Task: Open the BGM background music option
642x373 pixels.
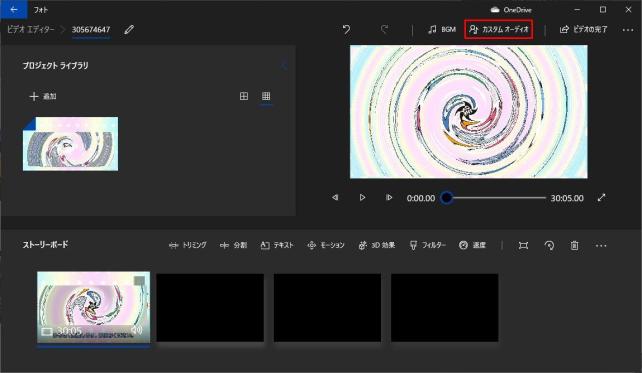Action: coord(442,29)
